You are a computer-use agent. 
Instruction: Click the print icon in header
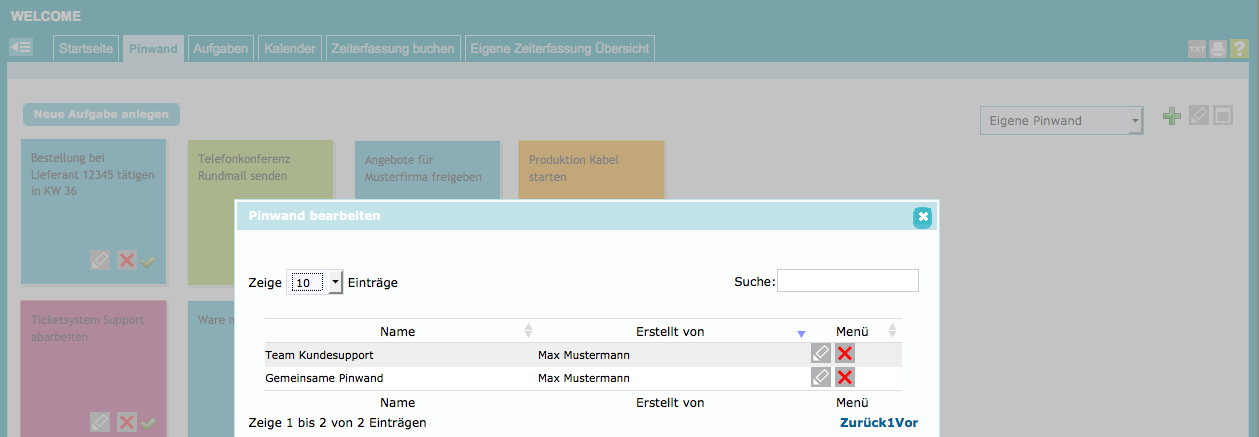1217,49
